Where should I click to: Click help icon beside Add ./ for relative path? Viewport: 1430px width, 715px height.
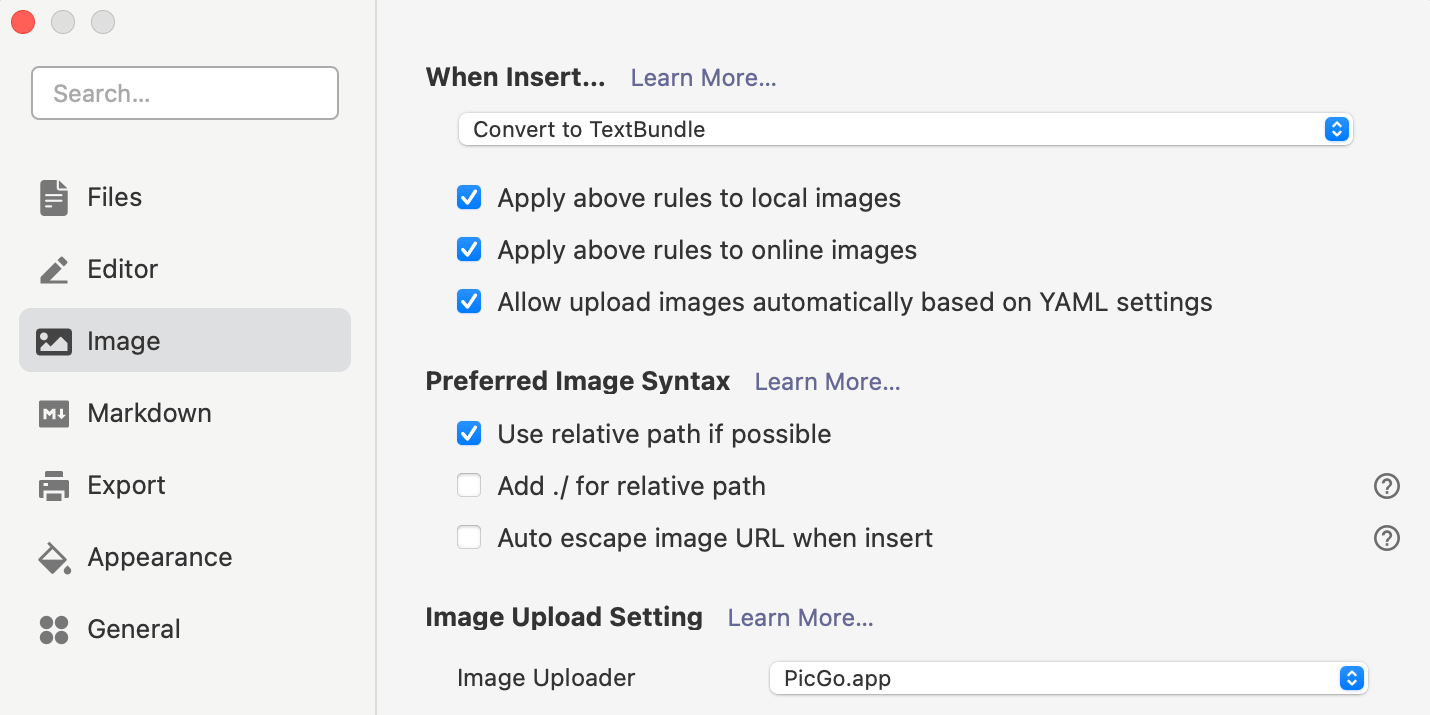click(x=1386, y=486)
